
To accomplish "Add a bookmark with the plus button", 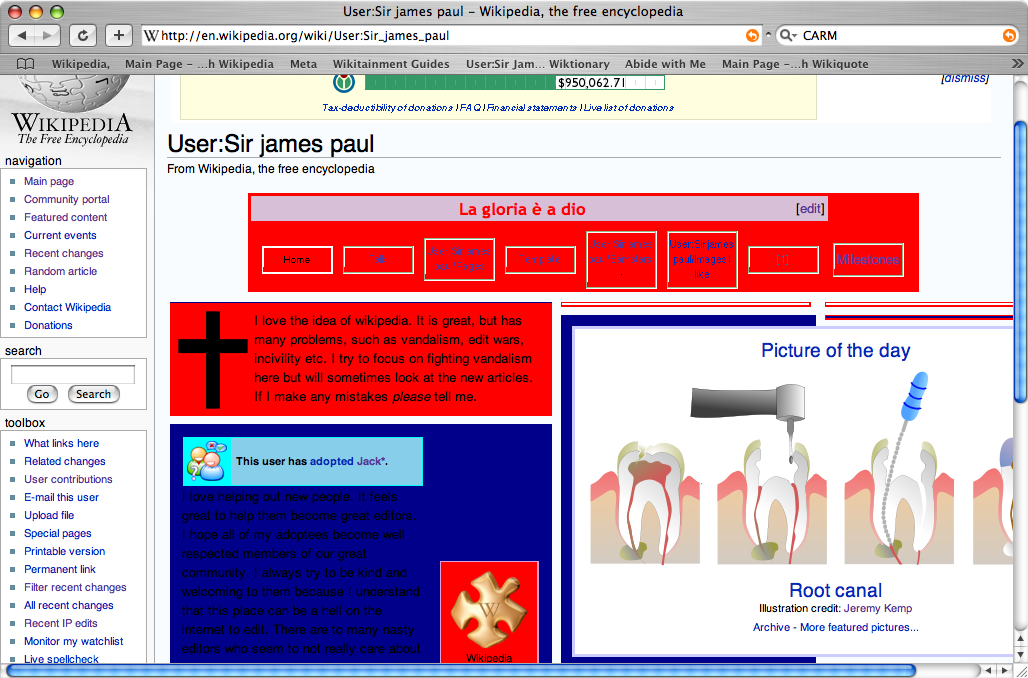I will [119, 35].
